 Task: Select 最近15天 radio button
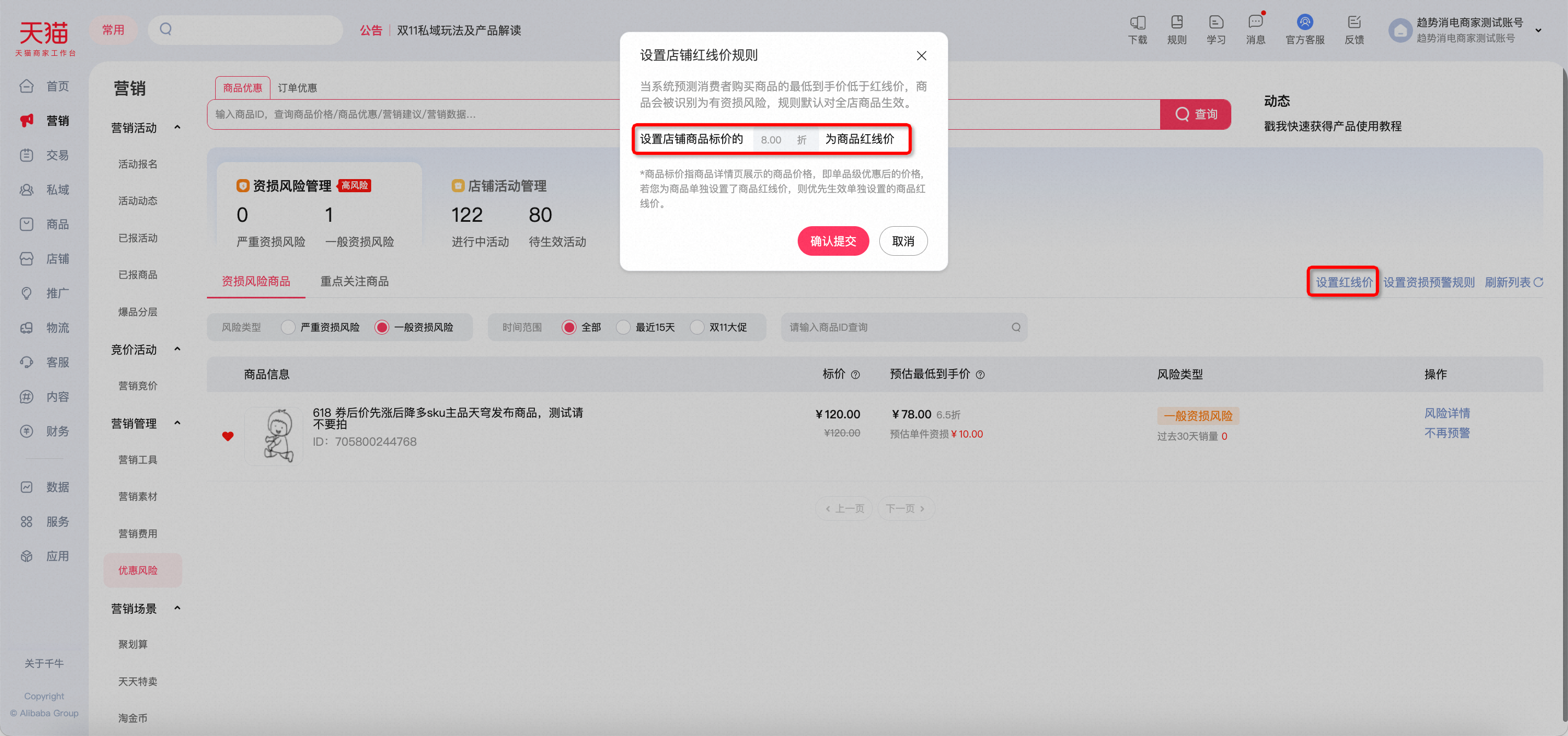click(623, 327)
